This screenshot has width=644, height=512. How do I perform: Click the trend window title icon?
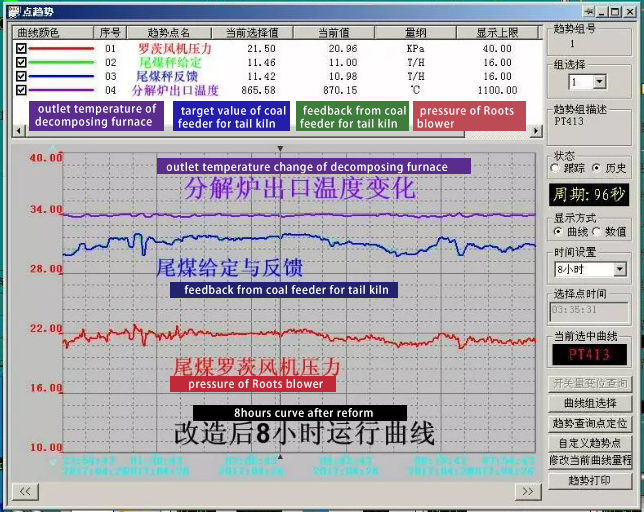pos(12,10)
